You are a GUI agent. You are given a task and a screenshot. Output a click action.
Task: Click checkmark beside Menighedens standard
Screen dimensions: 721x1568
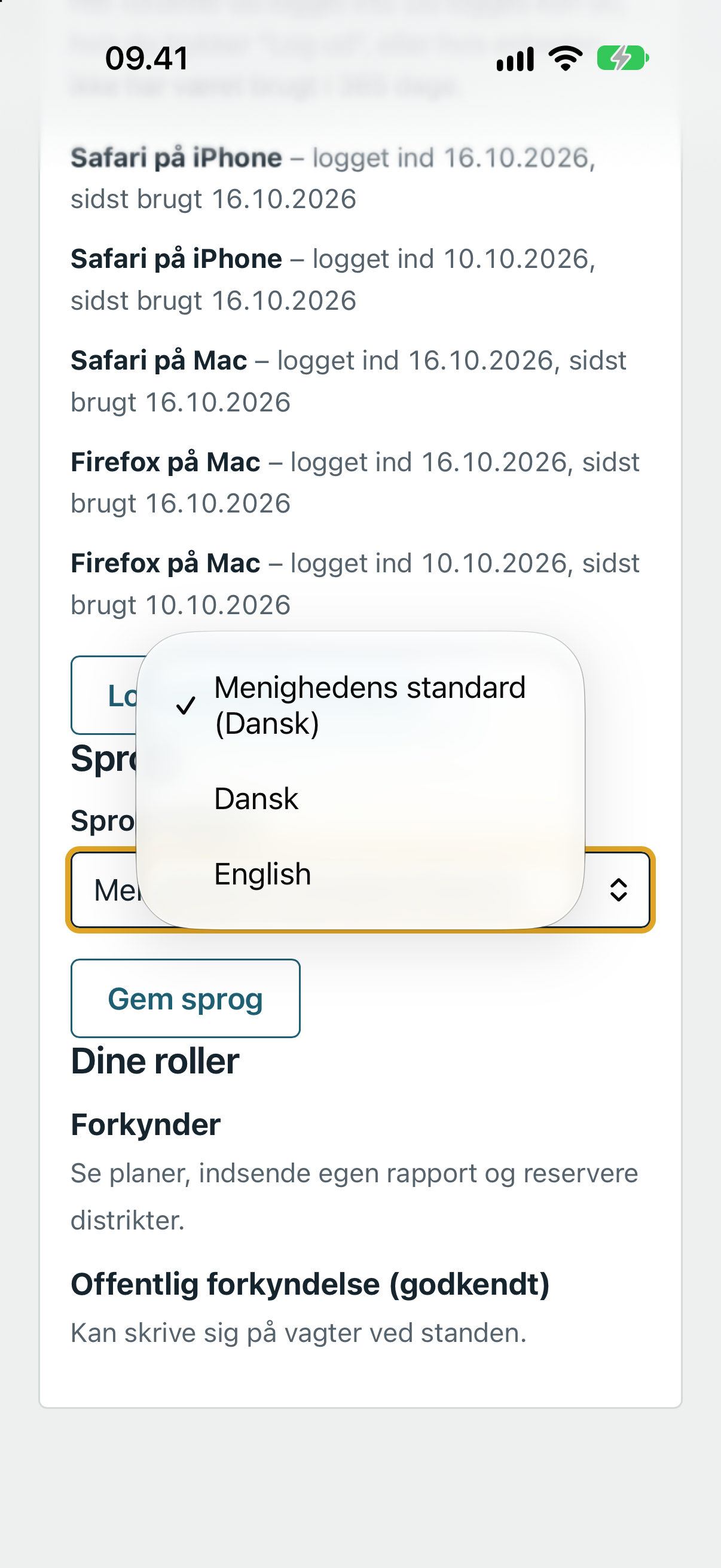pos(185,706)
